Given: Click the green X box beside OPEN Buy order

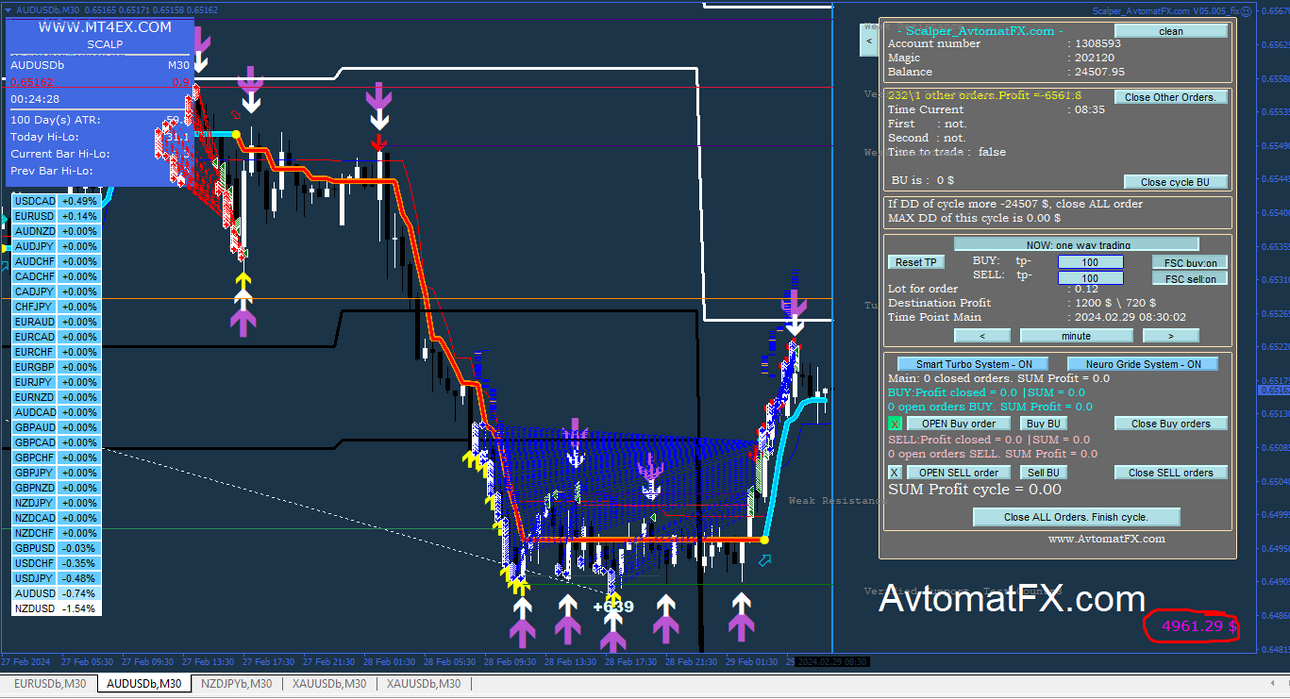Looking at the screenshot, I should pyautogui.click(x=895, y=424).
